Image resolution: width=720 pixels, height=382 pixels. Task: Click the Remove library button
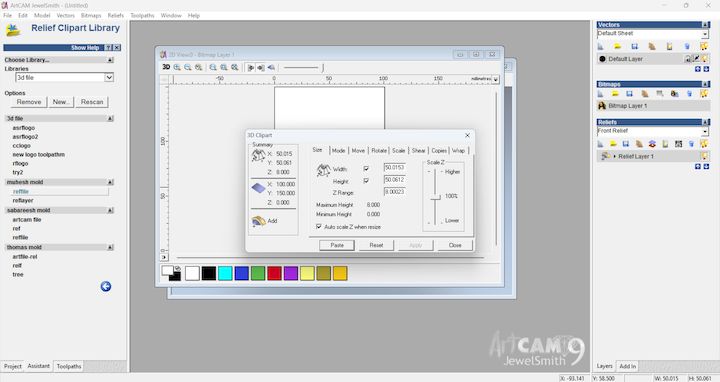[29, 102]
